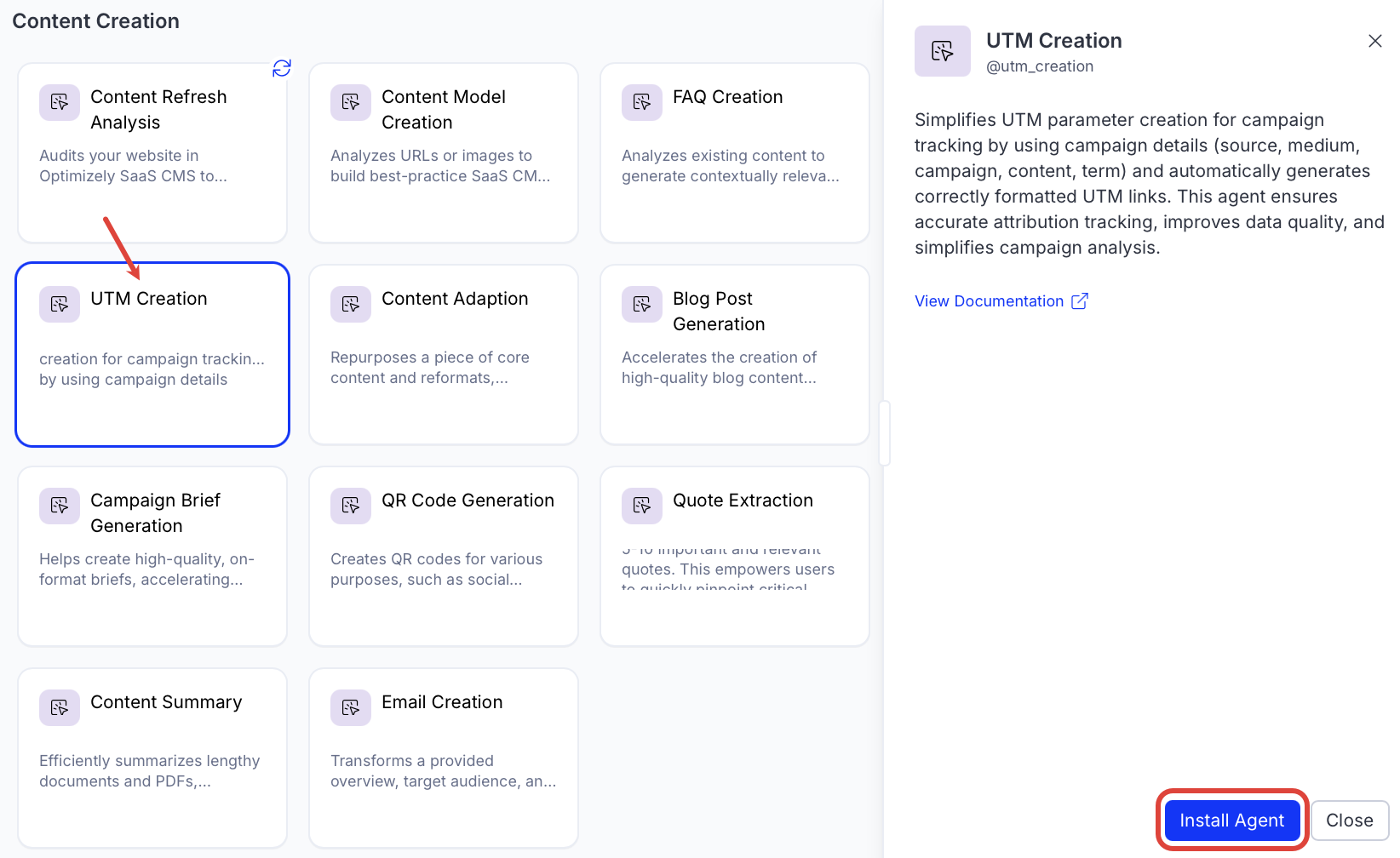Click the Content Summary agent icon
Viewport: 1400px width, 858px height.
(x=60, y=708)
